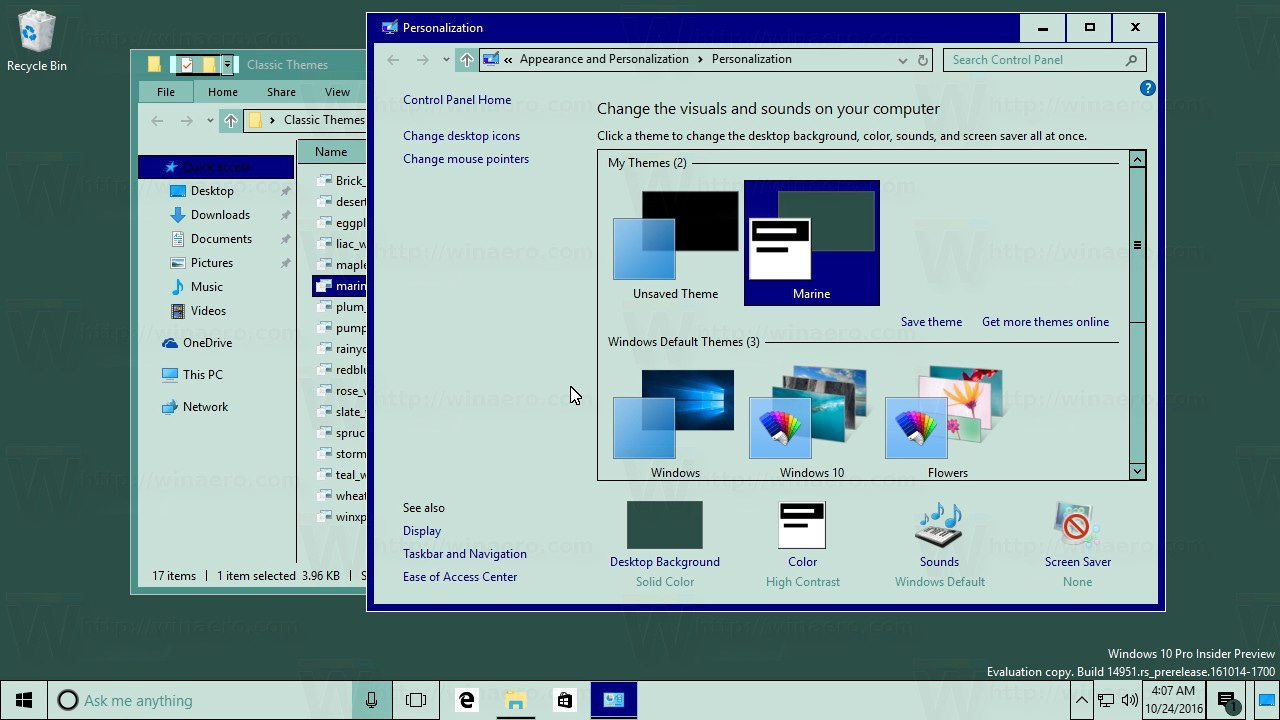Open recent locations dropdown in File Explorer
The width and height of the screenshot is (1280, 720).
[210, 121]
